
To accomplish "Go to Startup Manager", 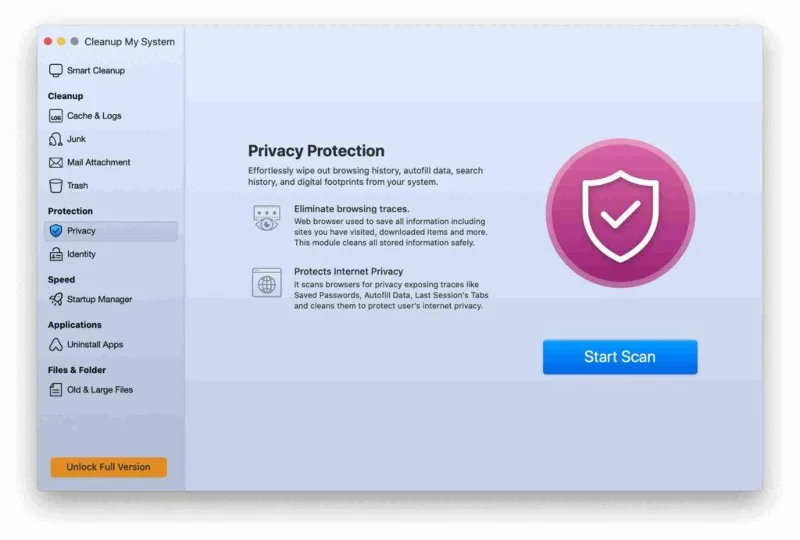I will coord(99,299).
